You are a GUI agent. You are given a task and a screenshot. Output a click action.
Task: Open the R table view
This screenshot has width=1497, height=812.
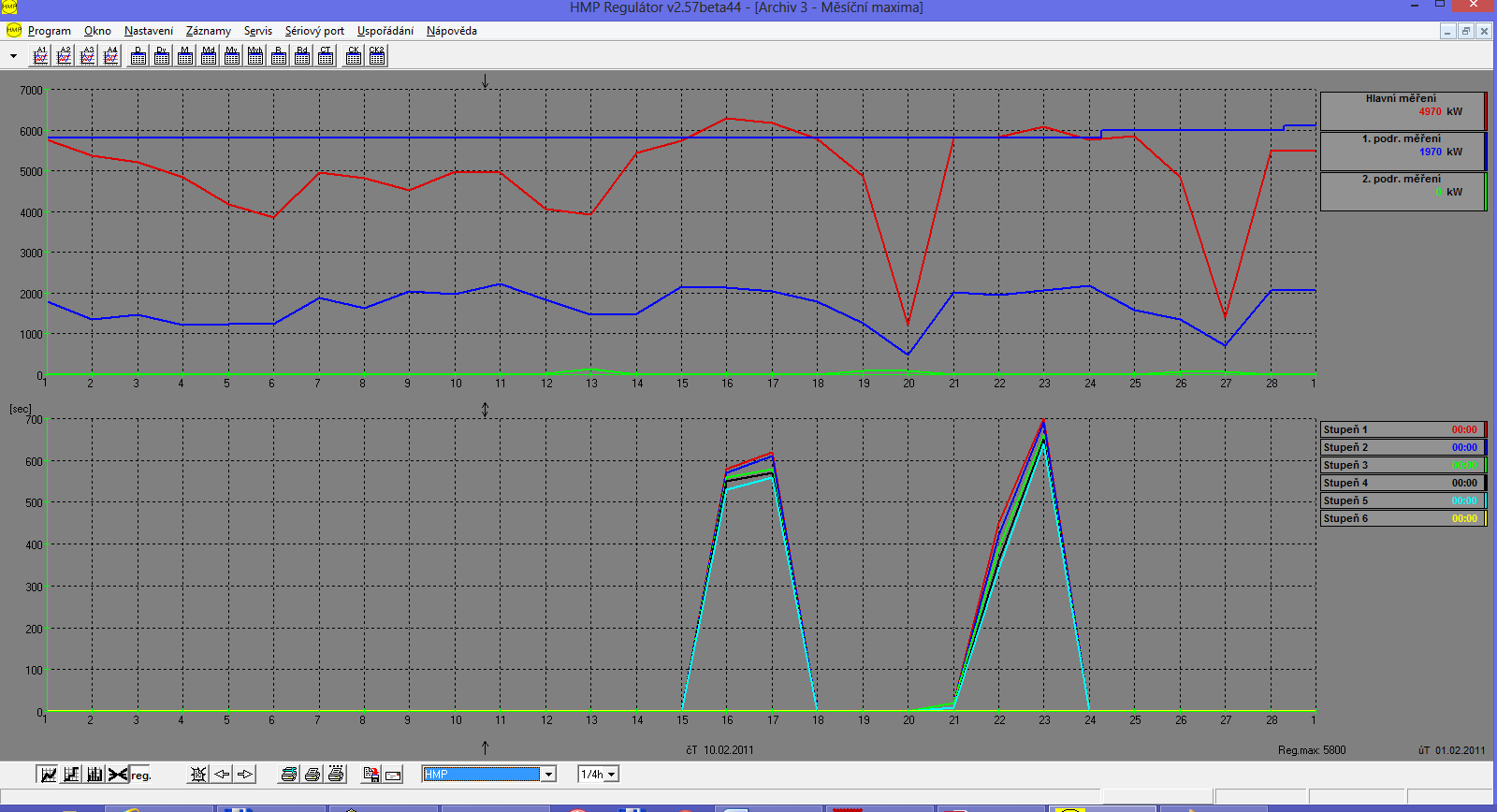coord(279,56)
